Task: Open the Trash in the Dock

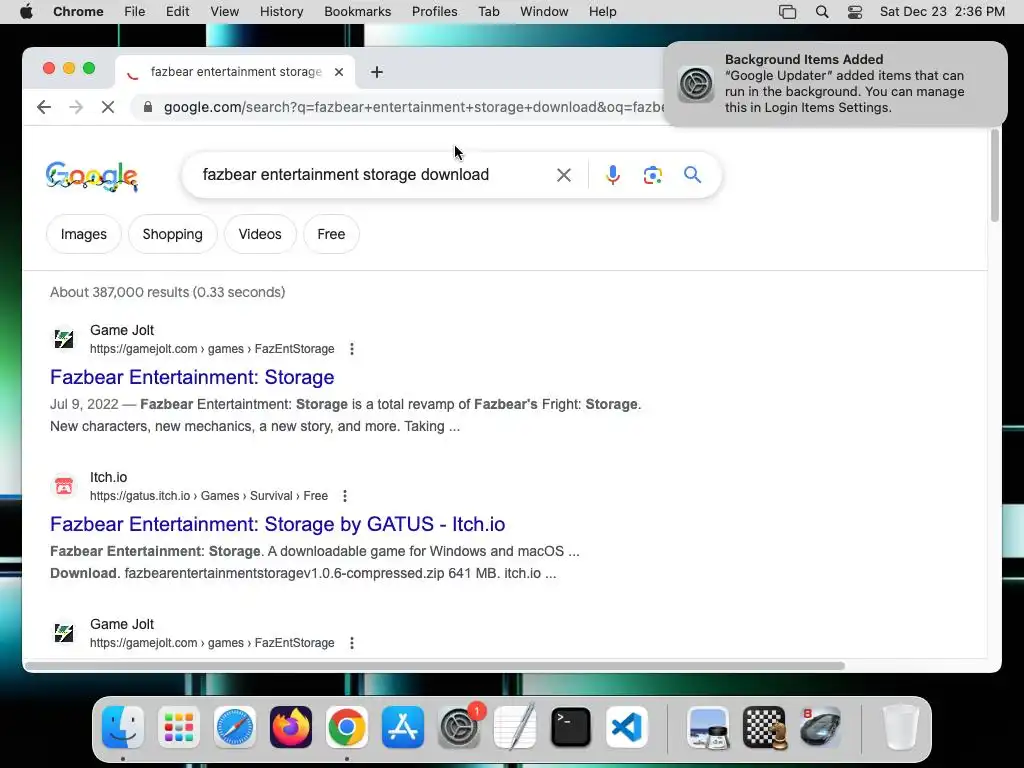Action: click(901, 727)
